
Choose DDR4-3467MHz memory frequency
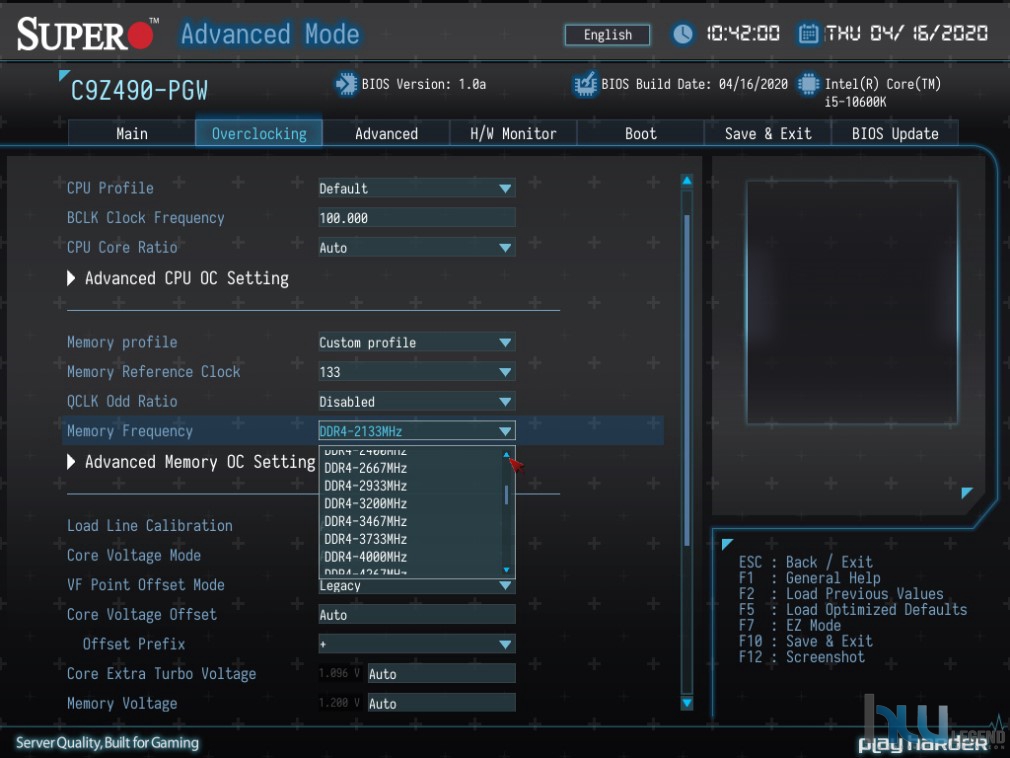tap(366, 521)
